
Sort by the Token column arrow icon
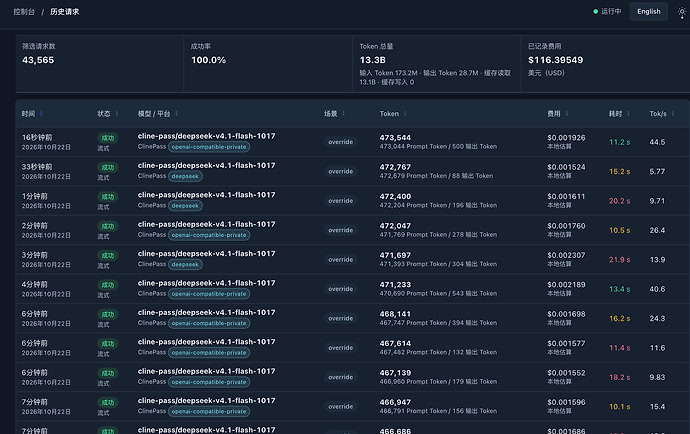click(405, 114)
